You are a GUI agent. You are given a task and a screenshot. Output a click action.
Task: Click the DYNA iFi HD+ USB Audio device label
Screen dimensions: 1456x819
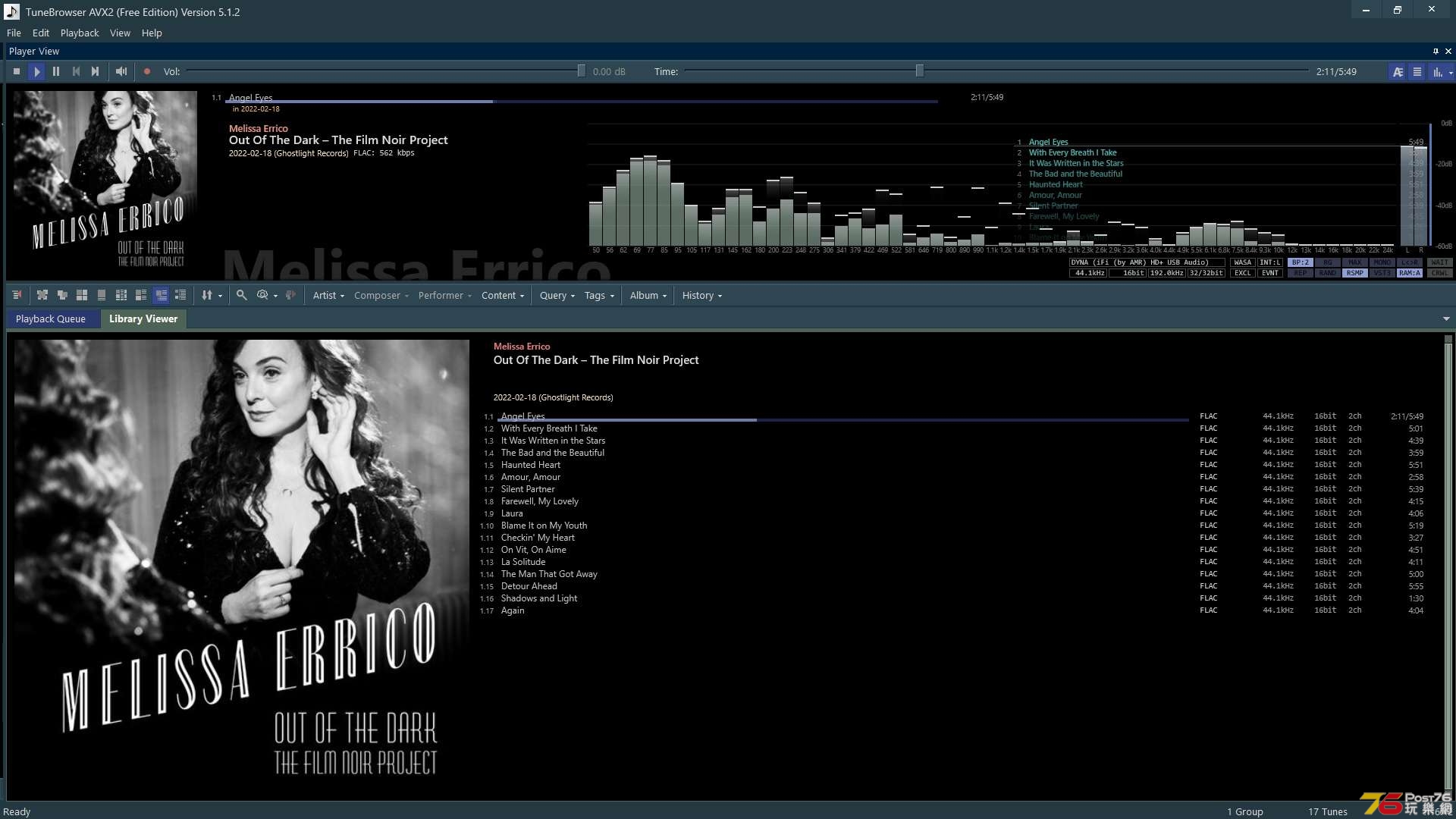click(x=1147, y=262)
